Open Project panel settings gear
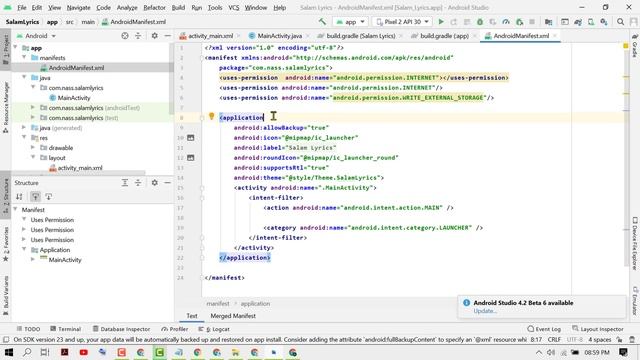 154,36
